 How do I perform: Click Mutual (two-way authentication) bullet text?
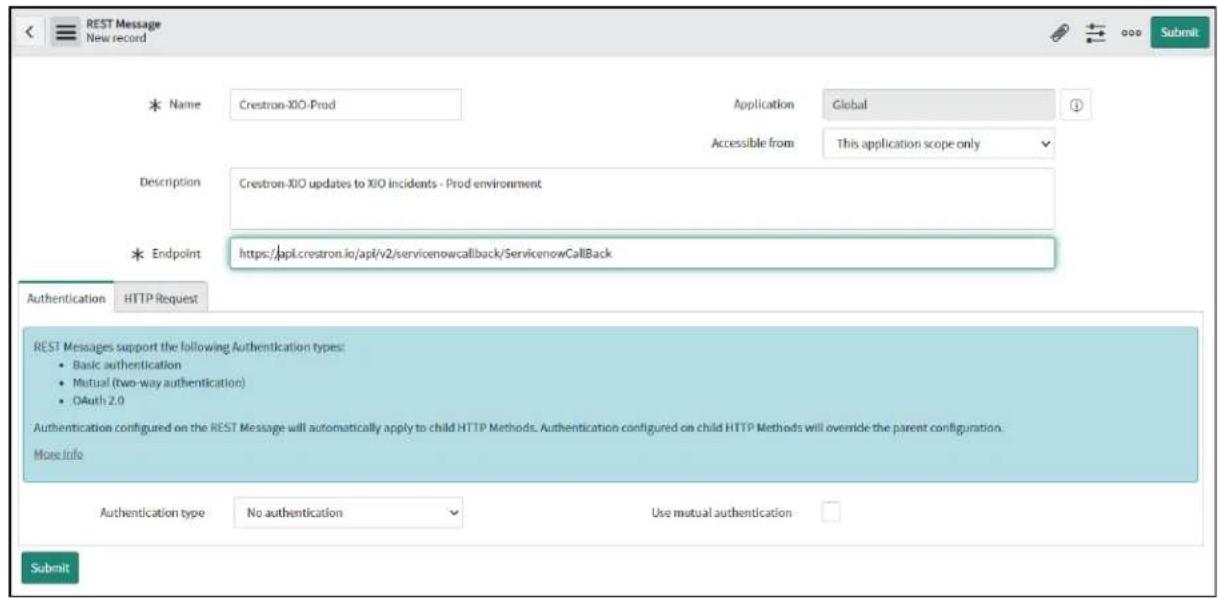158,382
